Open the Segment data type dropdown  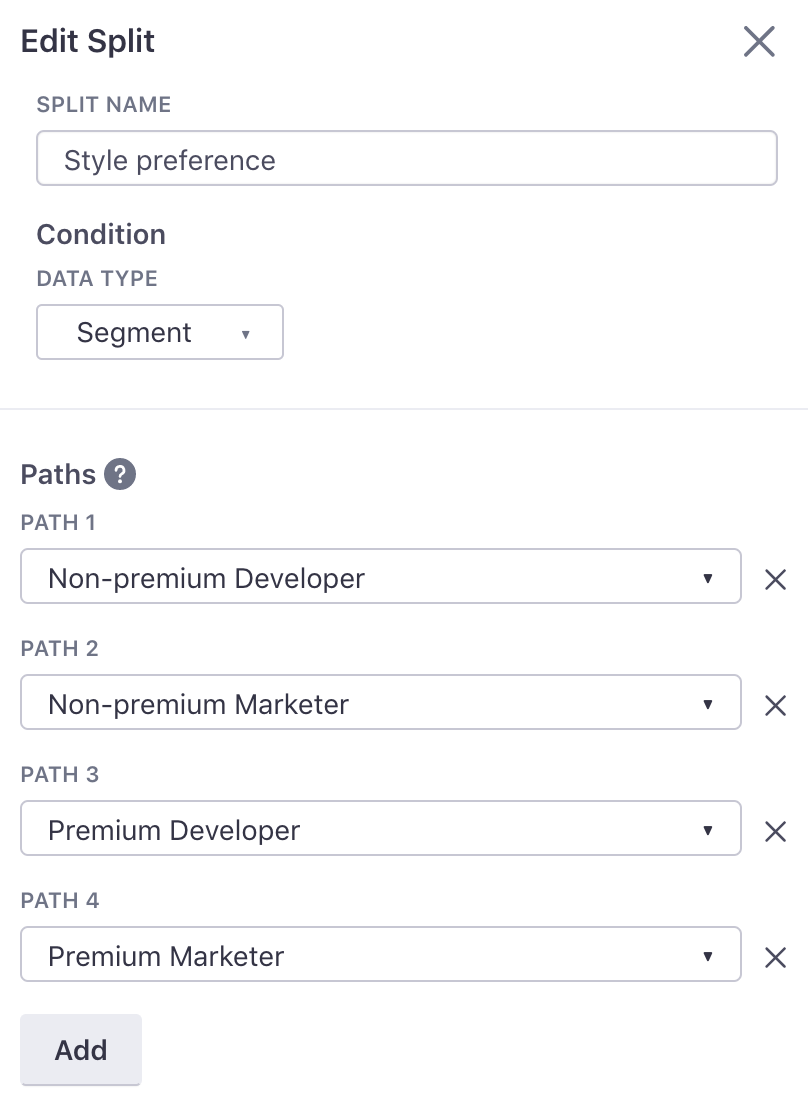(160, 332)
